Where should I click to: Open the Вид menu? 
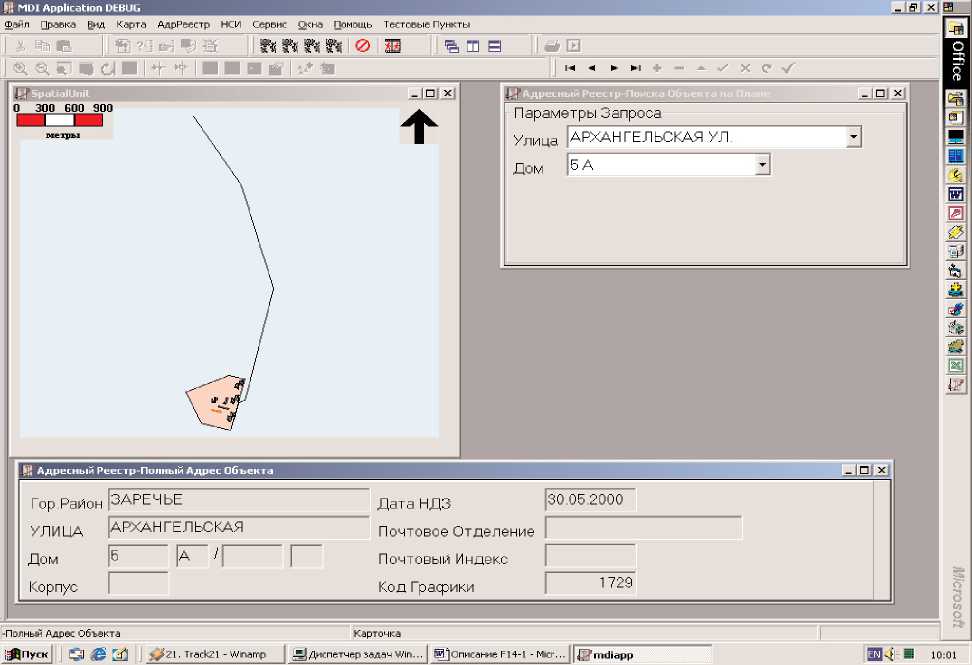[x=95, y=25]
